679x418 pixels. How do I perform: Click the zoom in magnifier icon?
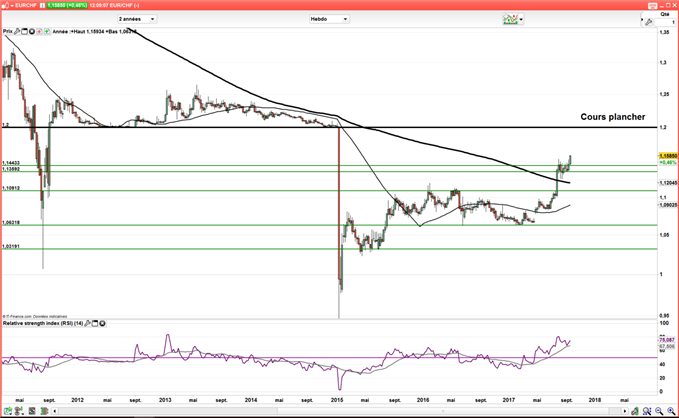pyautogui.click(x=671, y=411)
